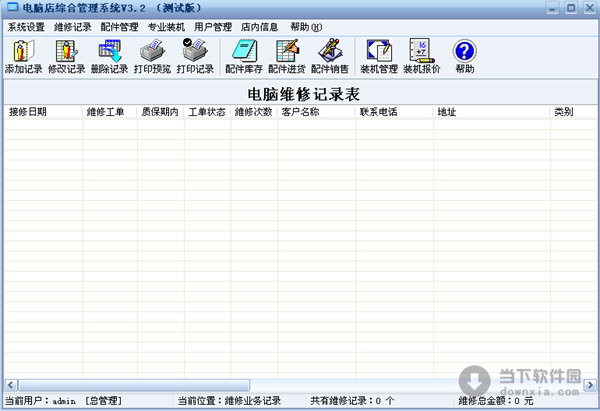Viewport: 600px width, 411px height.
Task: Open the 维修记录 menu
Action: (x=73, y=27)
